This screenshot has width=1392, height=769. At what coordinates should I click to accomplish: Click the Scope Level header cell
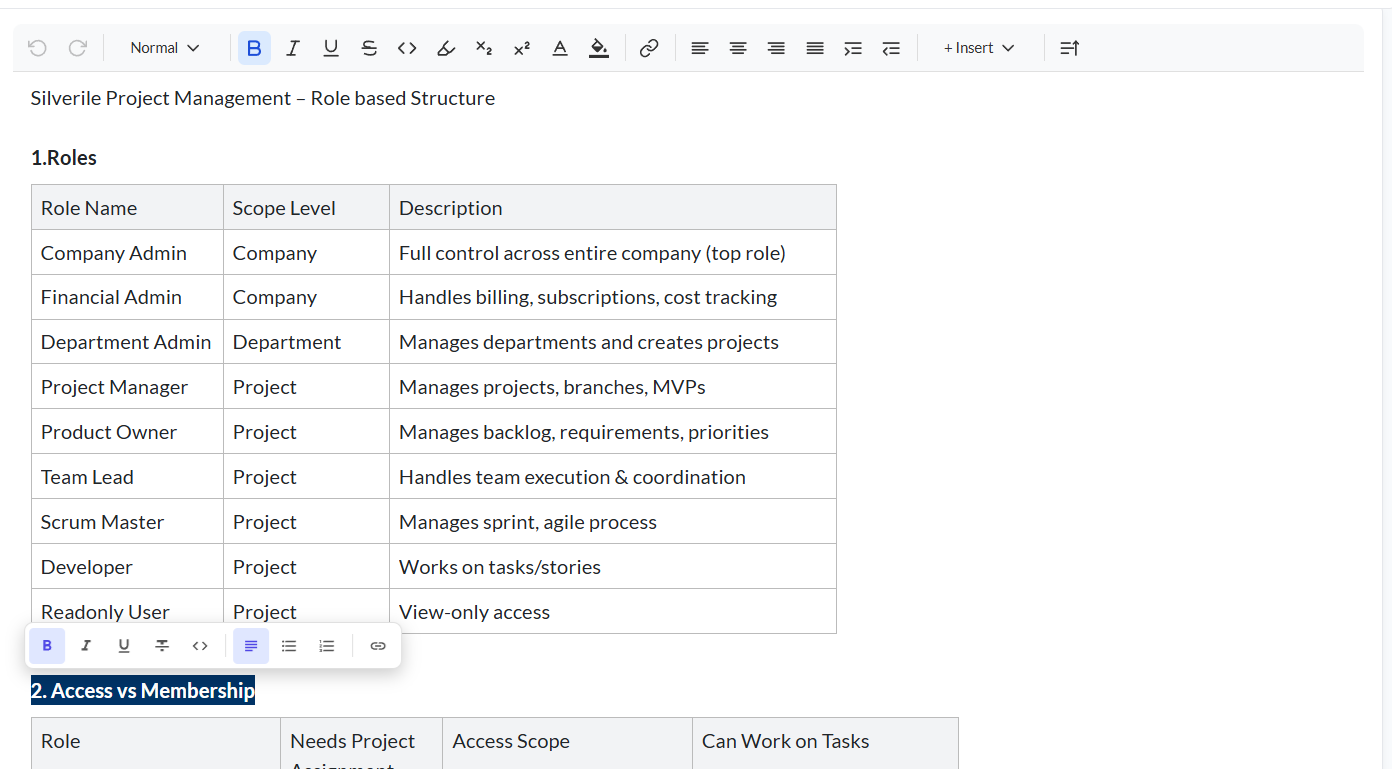click(x=306, y=208)
